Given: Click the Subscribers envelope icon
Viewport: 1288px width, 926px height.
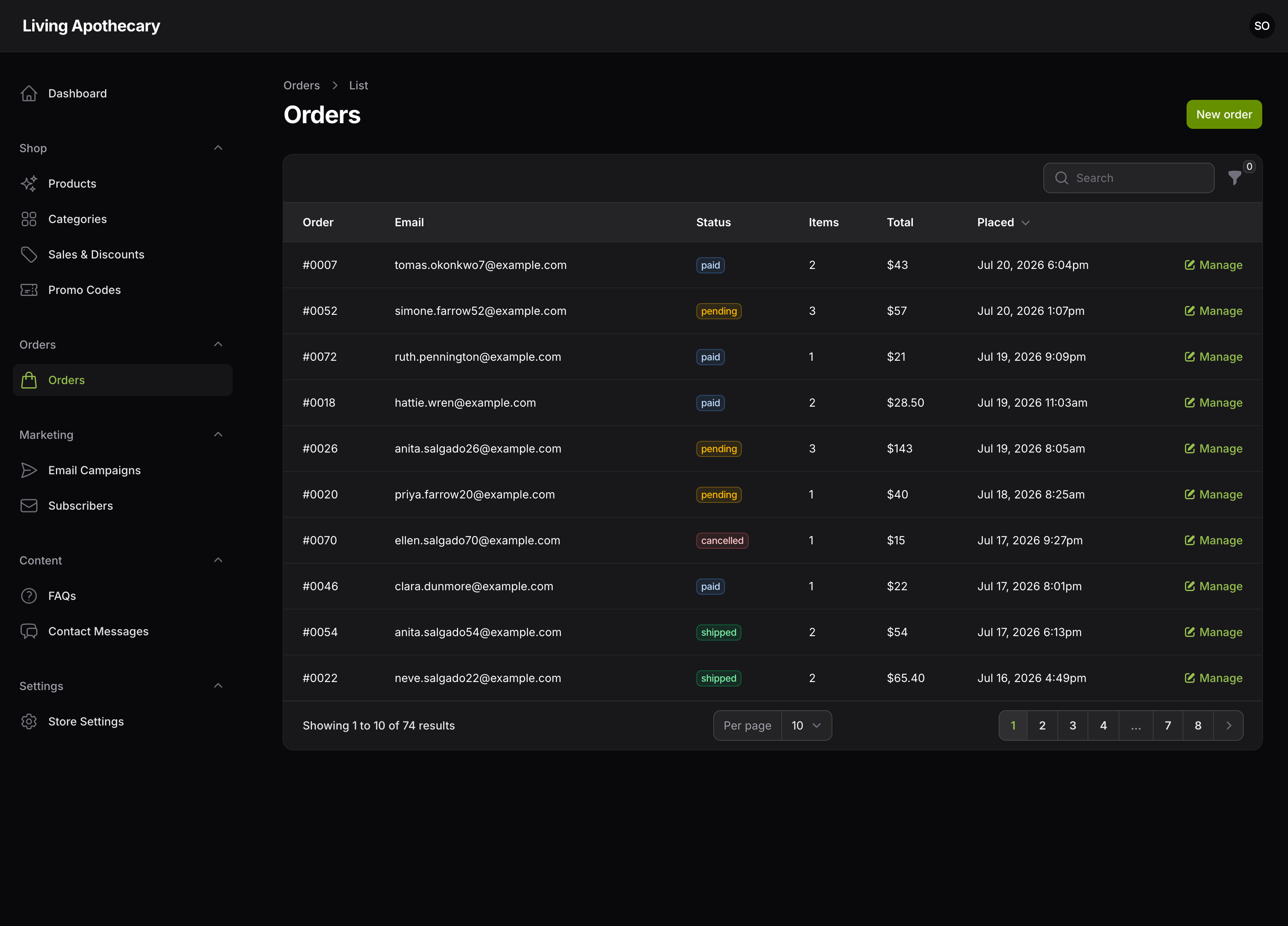Looking at the screenshot, I should coord(29,506).
